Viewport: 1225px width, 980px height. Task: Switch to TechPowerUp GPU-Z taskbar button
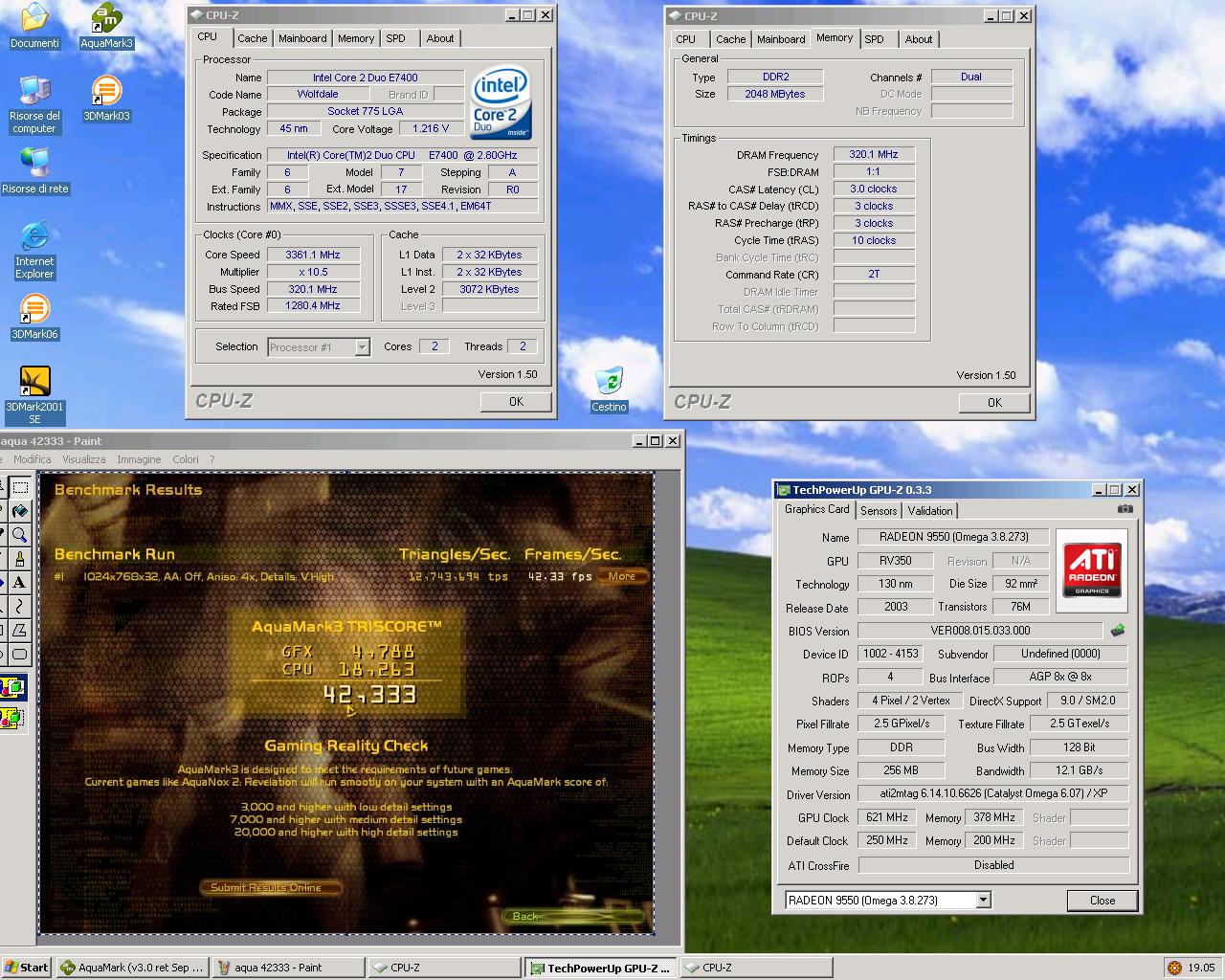[x=600, y=968]
